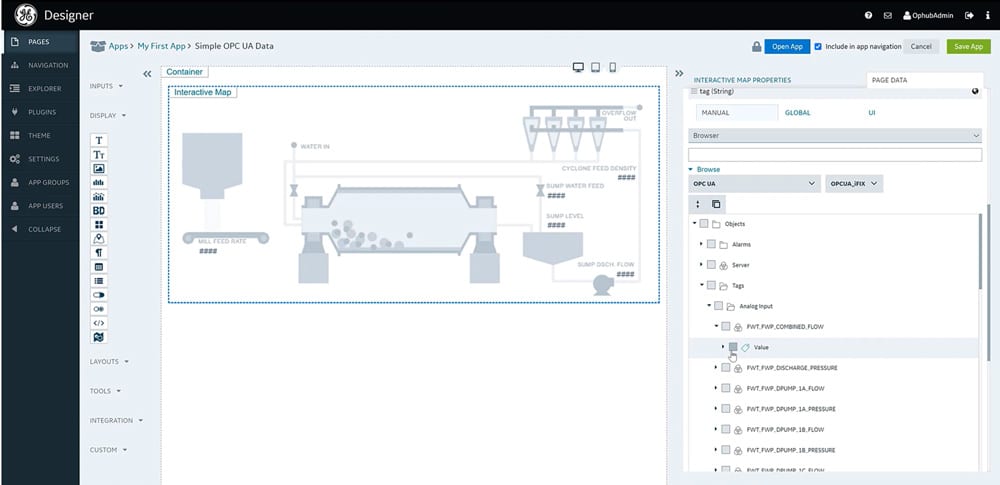Viewport: 1000px width, 485px height.
Task: Open the OPC UA source dropdown
Action: point(754,184)
